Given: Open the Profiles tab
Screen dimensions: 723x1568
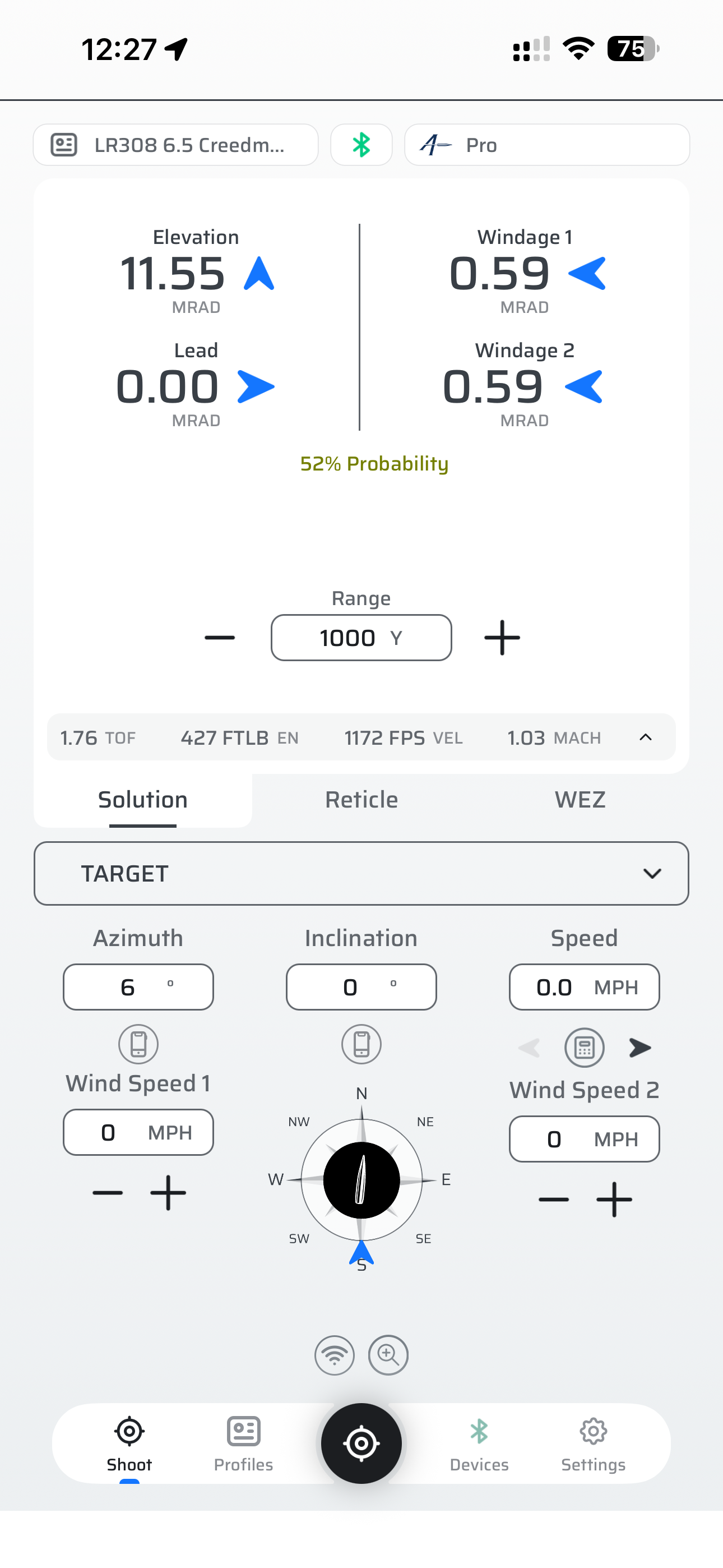Looking at the screenshot, I should click(243, 1442).
